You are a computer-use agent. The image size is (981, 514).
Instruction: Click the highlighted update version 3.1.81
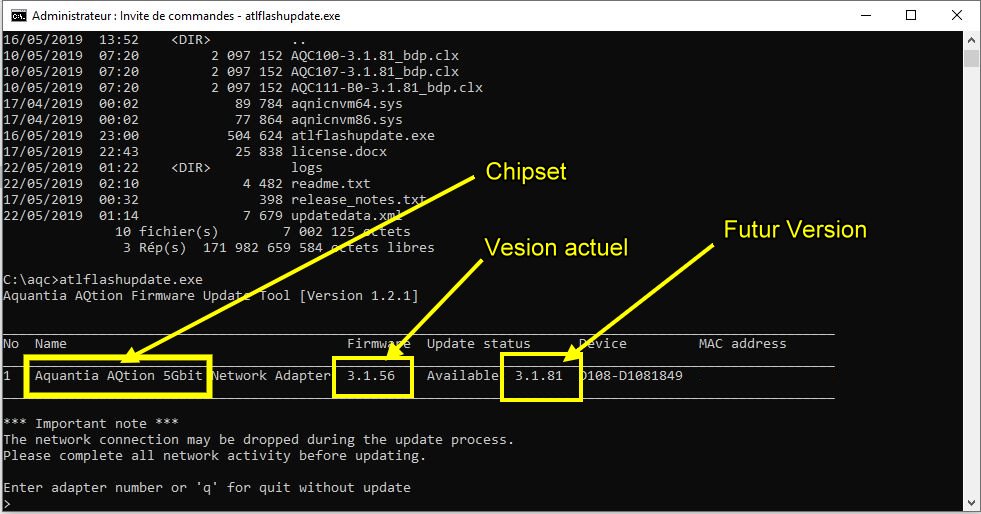click(539, 376)
